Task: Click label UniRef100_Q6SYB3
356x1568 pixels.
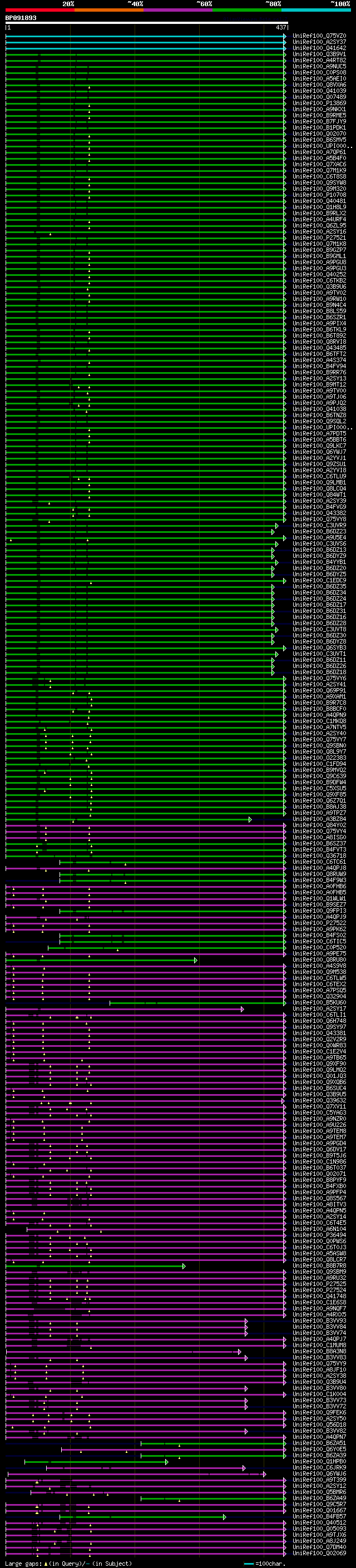Action: [x=319, y=647]
